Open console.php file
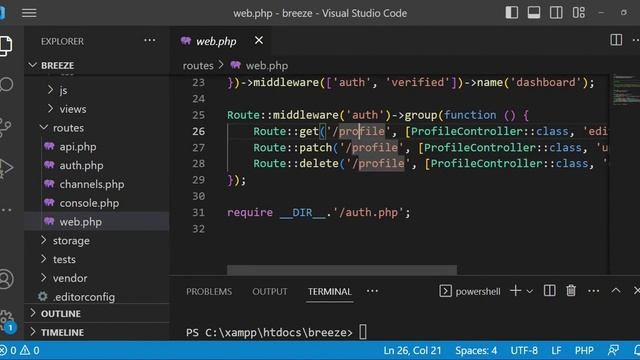The height and width of the screenshot is (360, 640). (x=89, y=203)
